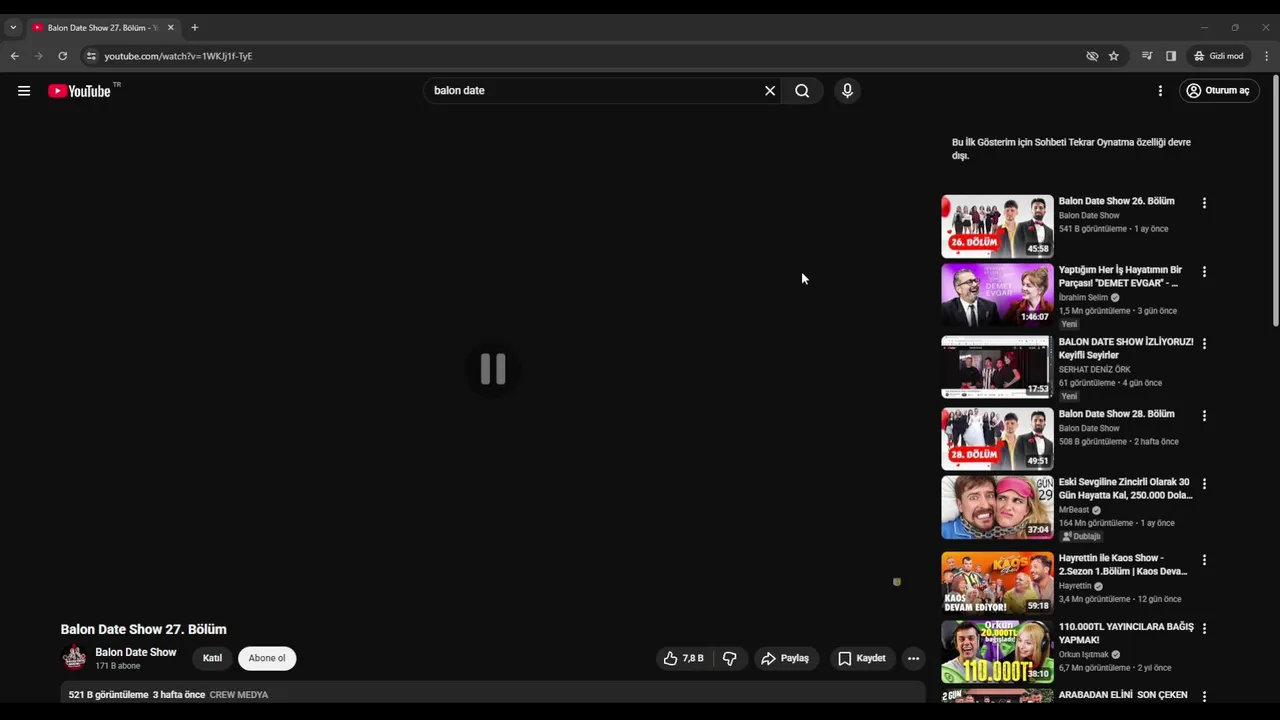Open Chrome three-dot menu
Image resolution: width=1280 pixels, height=720 pixels.
click(x=1266, y=56)
